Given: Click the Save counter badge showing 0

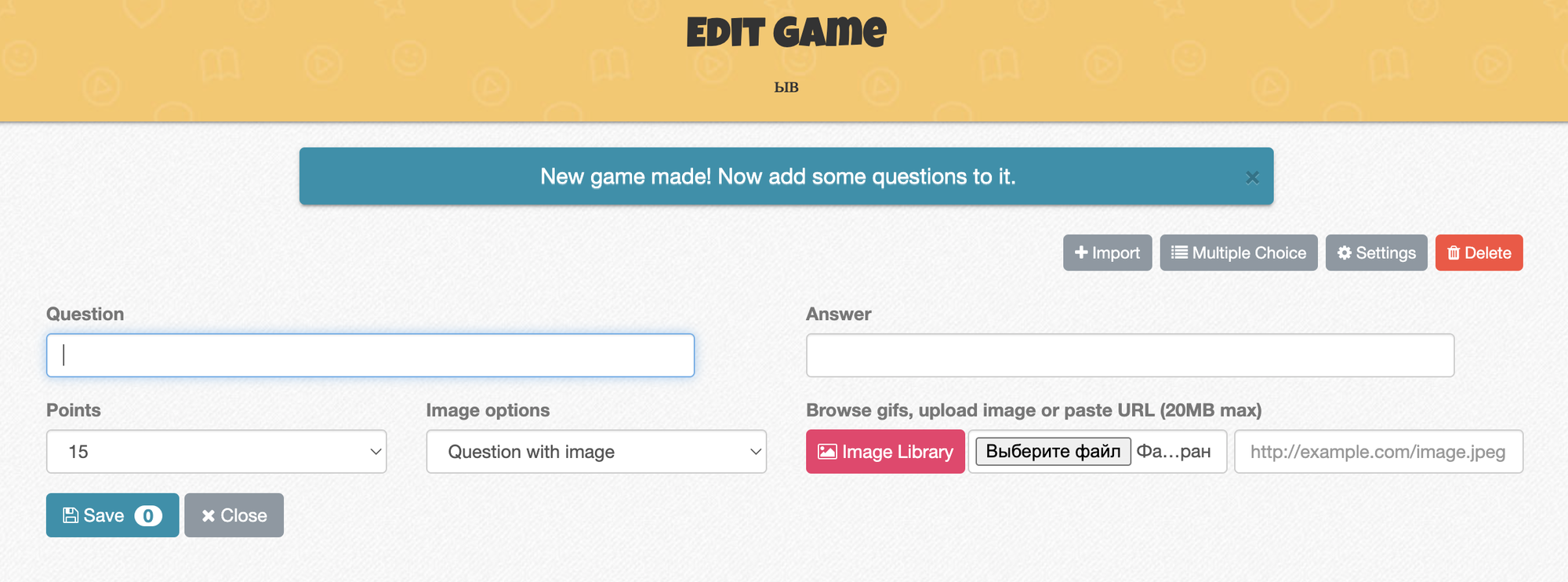Looking at the screenshot, I should click(148, 515).
